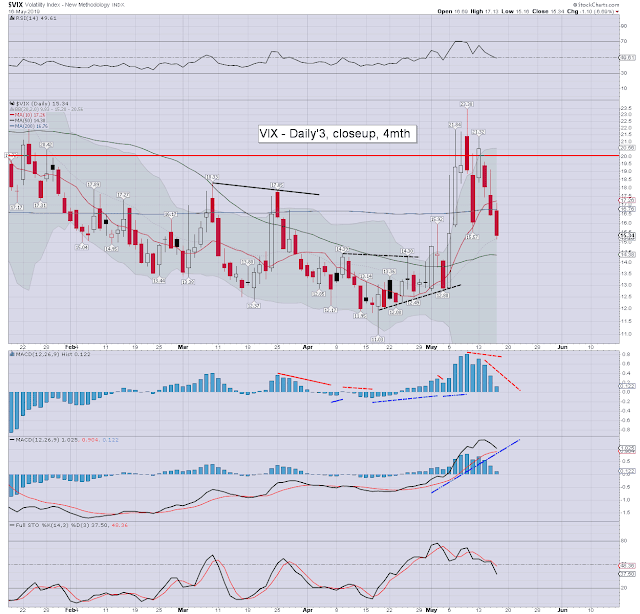The image size is (640, 614).
Task: Click the MACD histogram 0.8 axis label
Action: tap(624, 354)
